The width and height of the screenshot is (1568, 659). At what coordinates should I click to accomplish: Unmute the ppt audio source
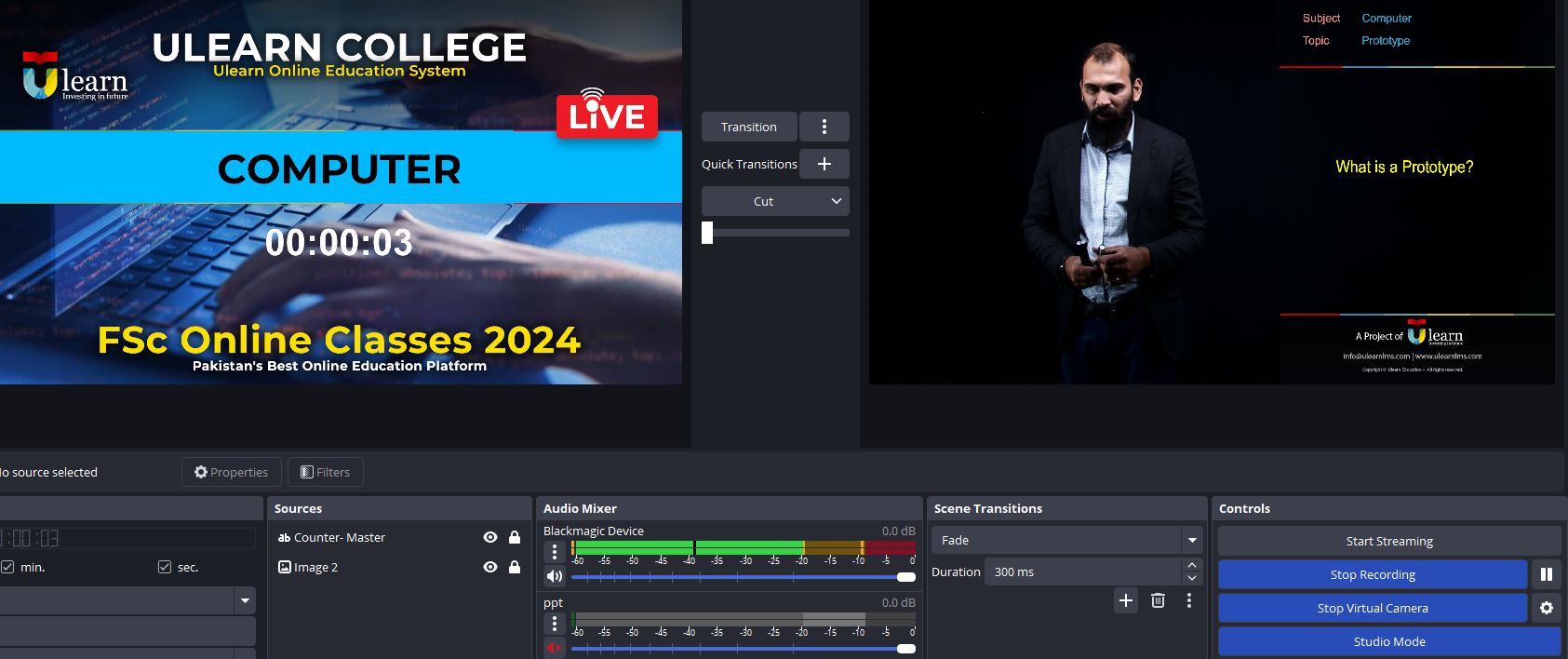[555, 648]
